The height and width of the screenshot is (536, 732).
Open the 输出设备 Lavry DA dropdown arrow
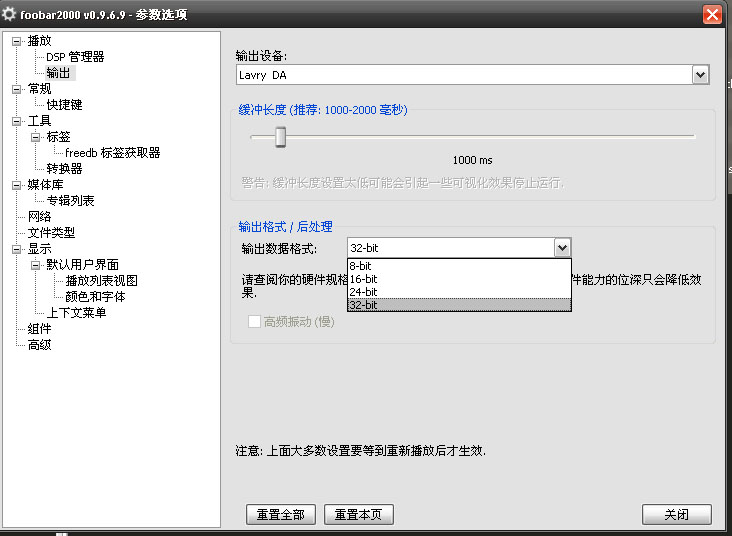tap(700, 75)
